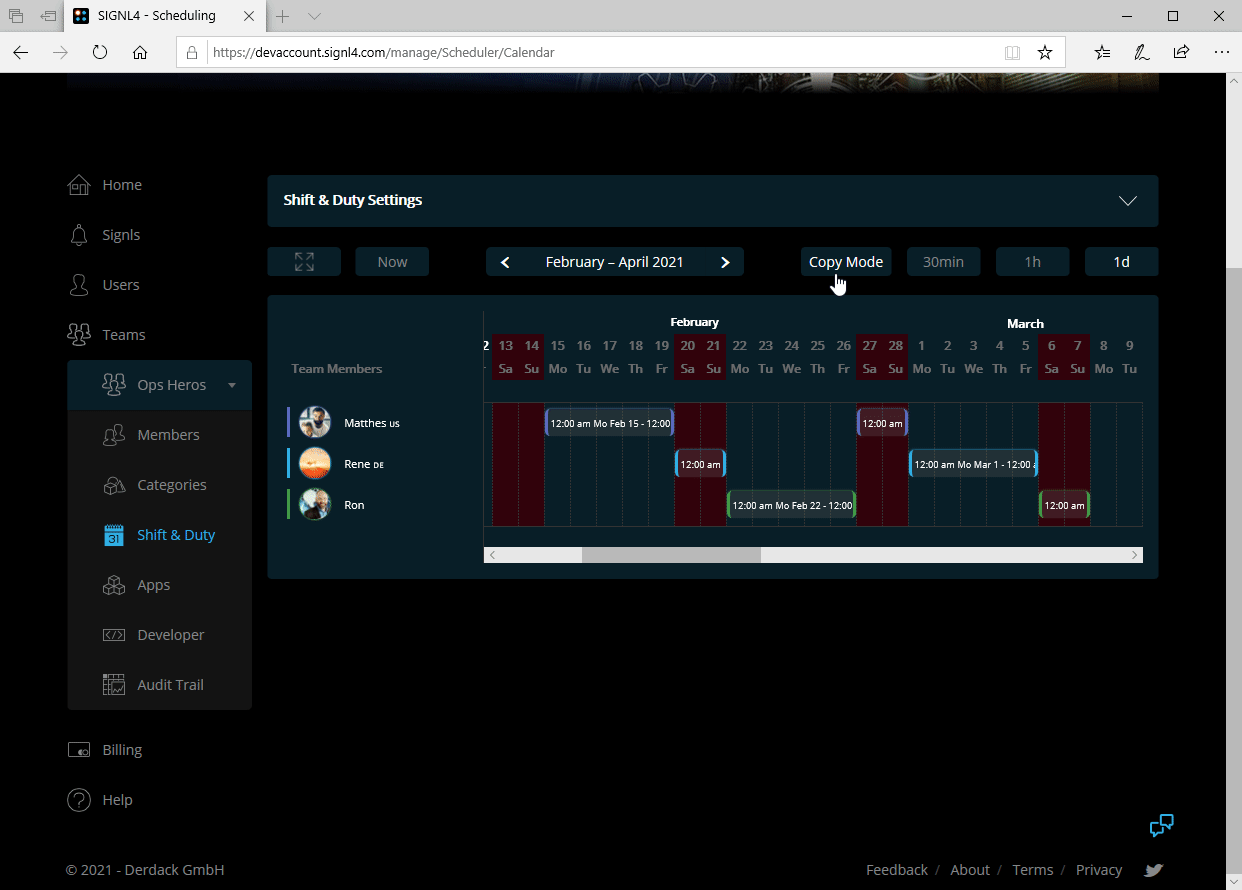Open the Privacy link
1242x890 pixels.
click(1099, 870)
